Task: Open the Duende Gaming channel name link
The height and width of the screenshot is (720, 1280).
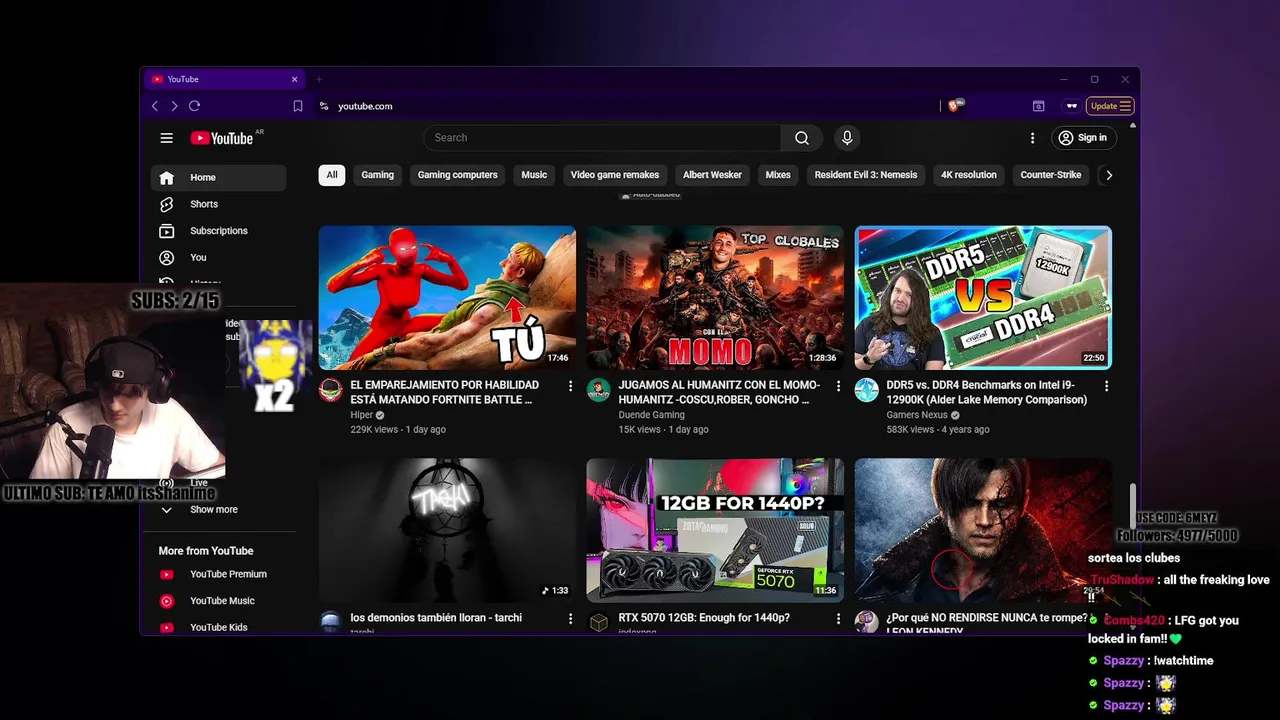Action: pyautogui.click(x=652, y=415)
